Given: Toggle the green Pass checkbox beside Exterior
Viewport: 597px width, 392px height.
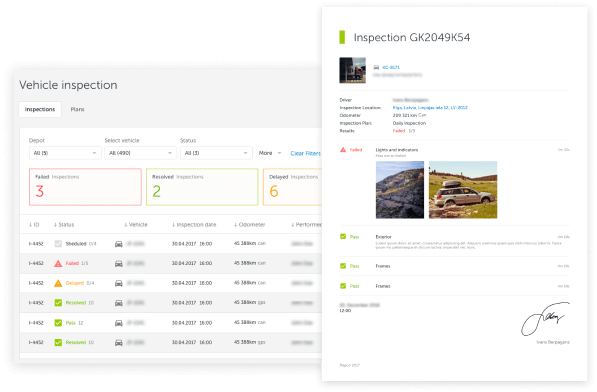Looking at the screenshot, I should click(x=343, y=237).
